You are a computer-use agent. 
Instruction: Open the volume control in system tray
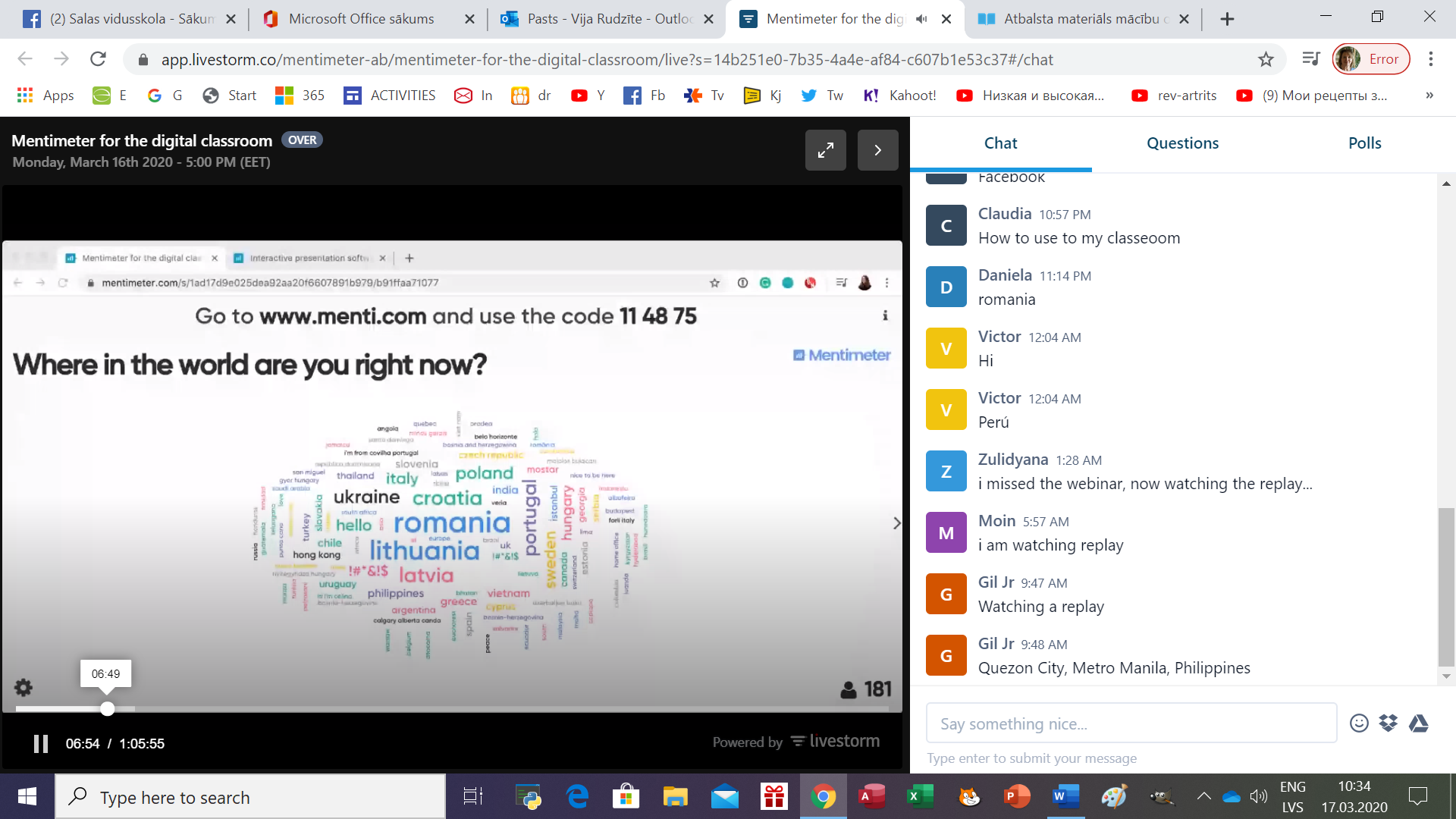(x=1259, y=796)
